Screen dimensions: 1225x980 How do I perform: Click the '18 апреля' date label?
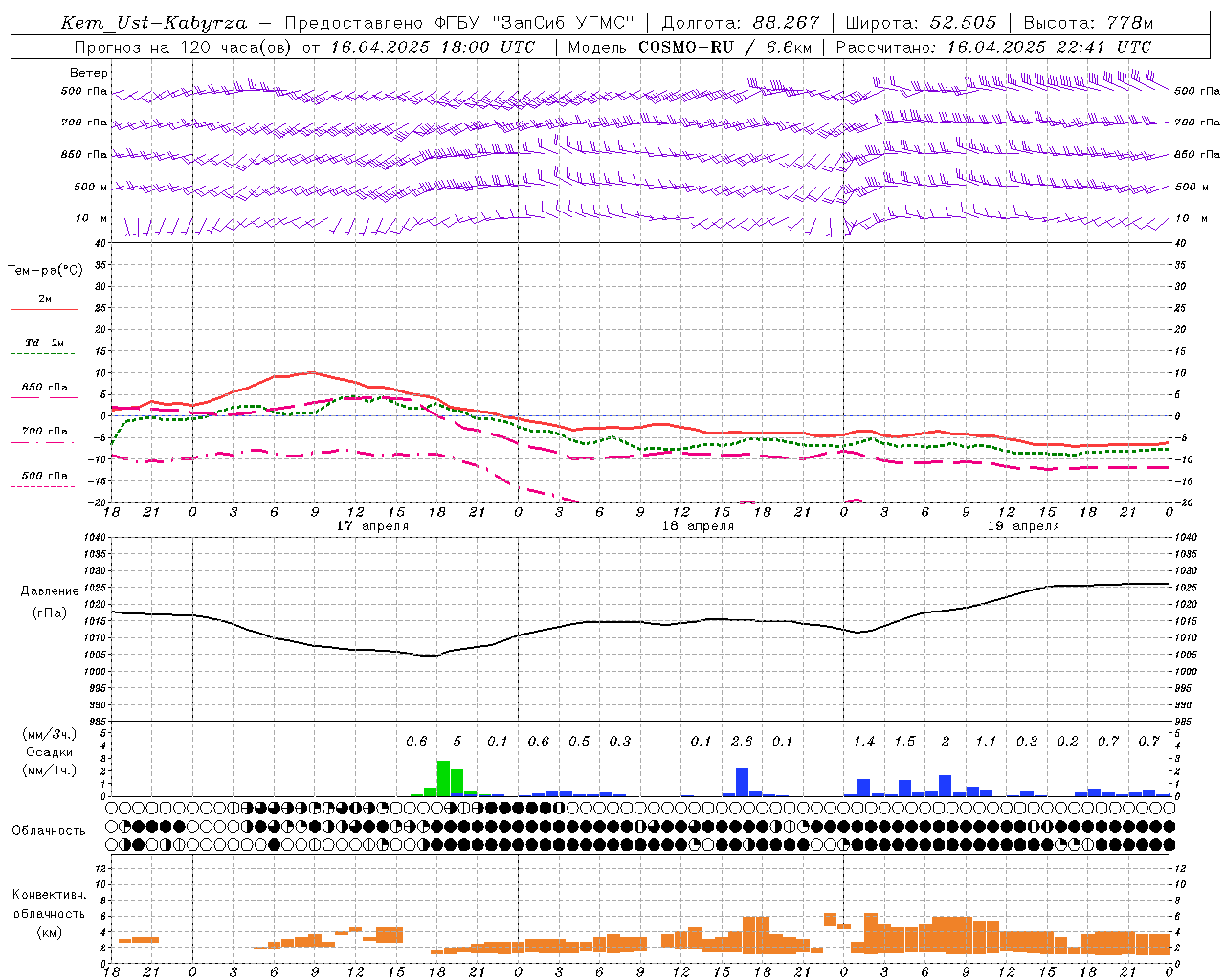(x=698, y=526)
